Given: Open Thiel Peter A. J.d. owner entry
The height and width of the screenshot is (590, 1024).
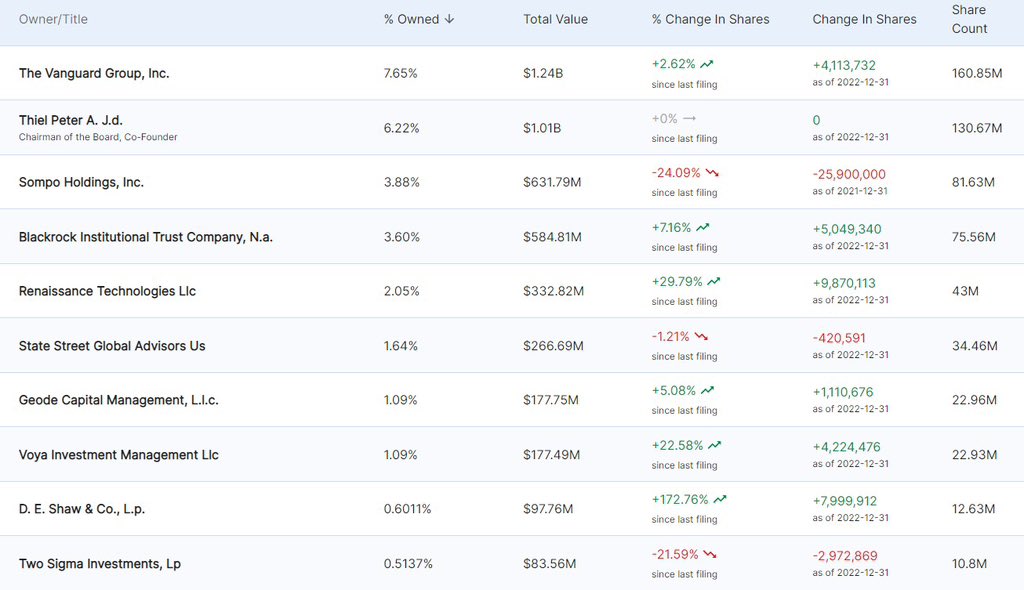Looking at the screenshot, I should tap(71, 120).
